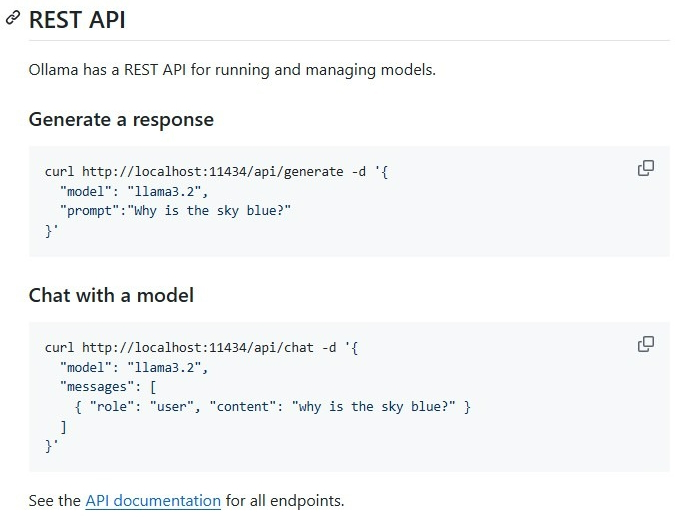Copy the chat curl command
676x520 pixels.
(646, 344)
